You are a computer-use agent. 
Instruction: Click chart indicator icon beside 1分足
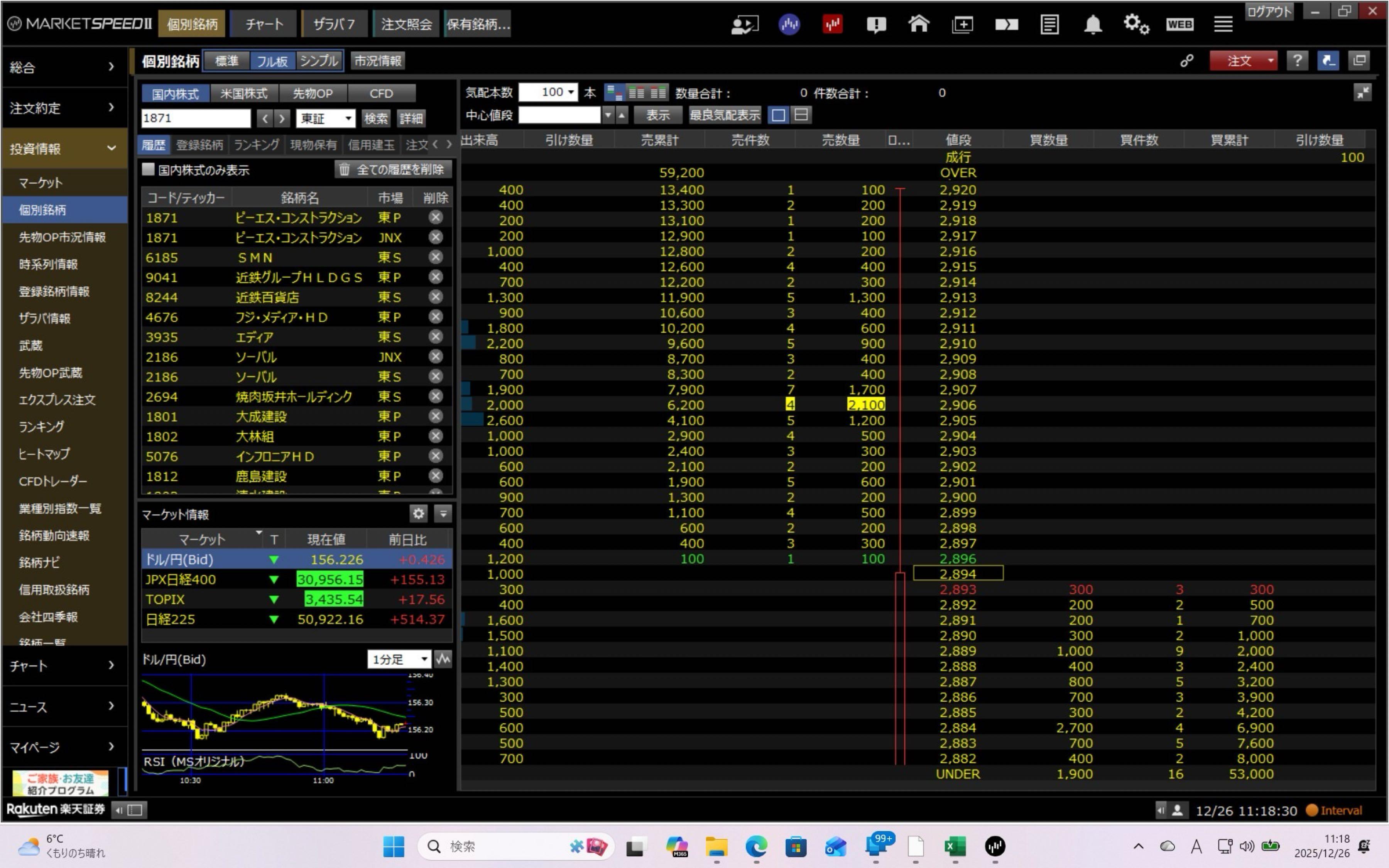coord(443,659)
